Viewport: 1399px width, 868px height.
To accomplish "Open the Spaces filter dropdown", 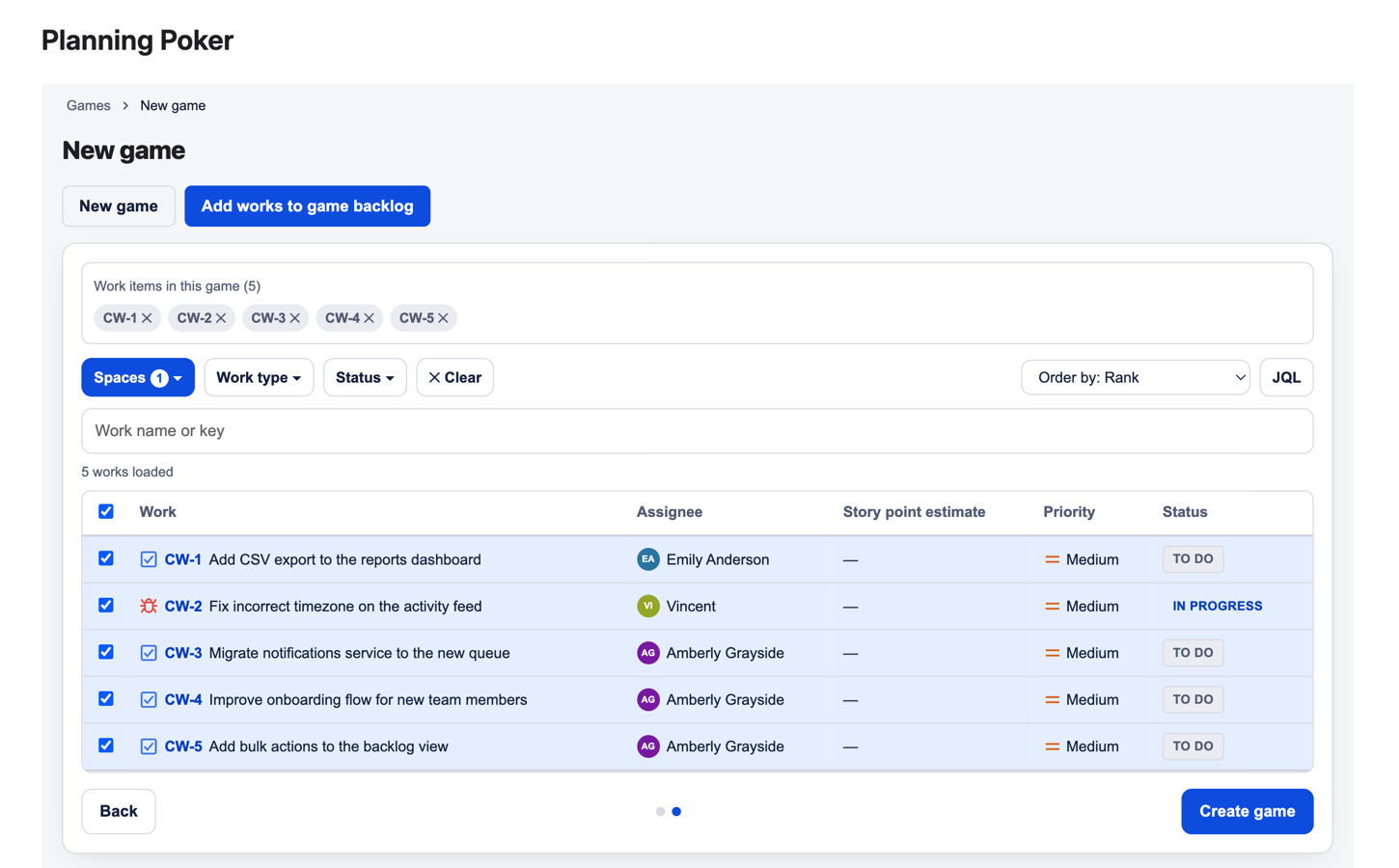I will pyautogui.click(x=138, y=378).
